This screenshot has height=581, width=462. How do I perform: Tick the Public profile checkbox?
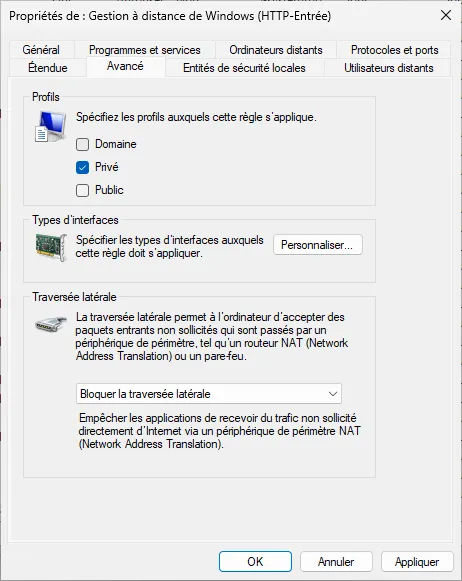[82, 190]
